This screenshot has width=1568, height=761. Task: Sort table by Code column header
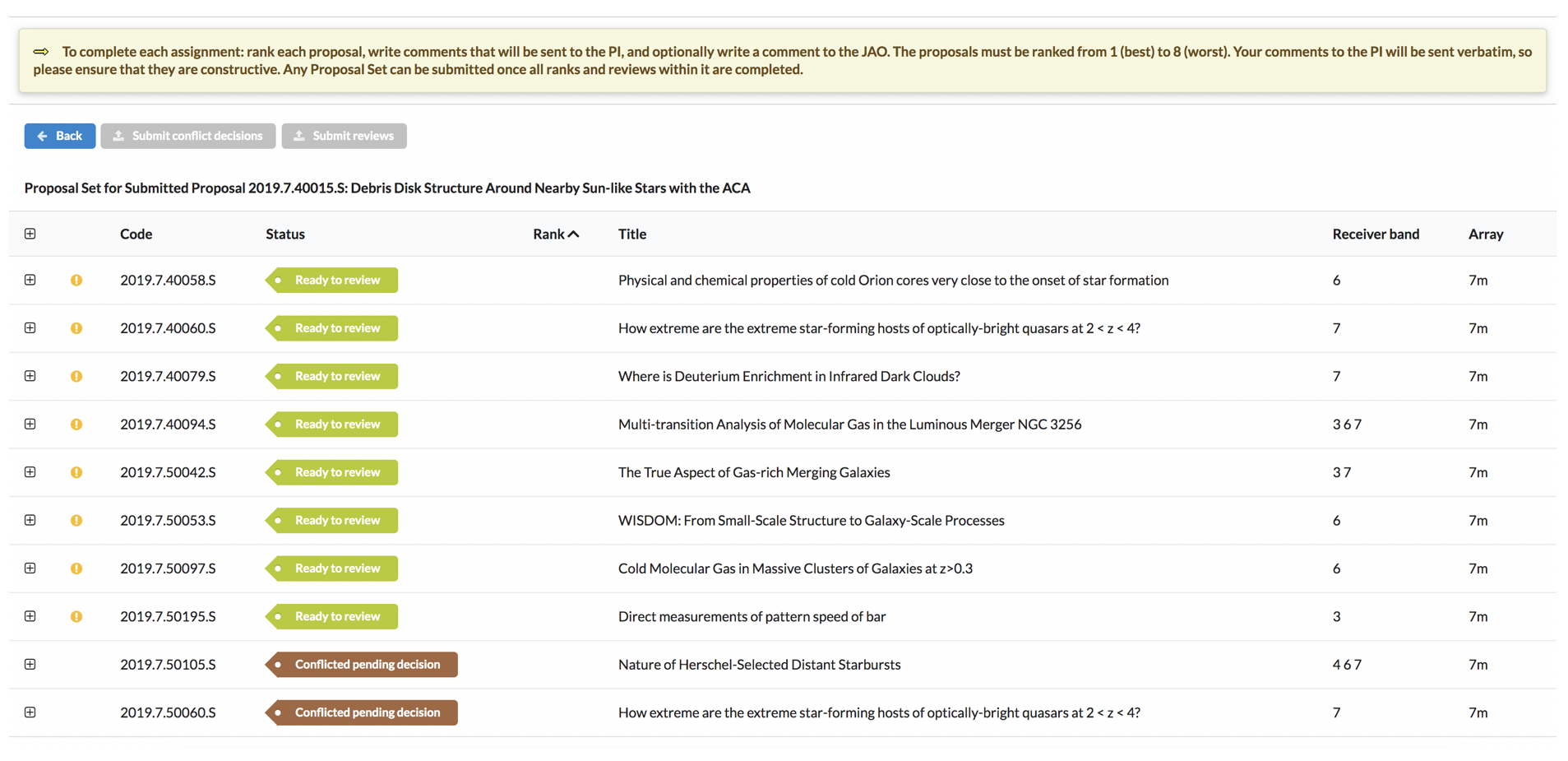(x=136, y=234)
